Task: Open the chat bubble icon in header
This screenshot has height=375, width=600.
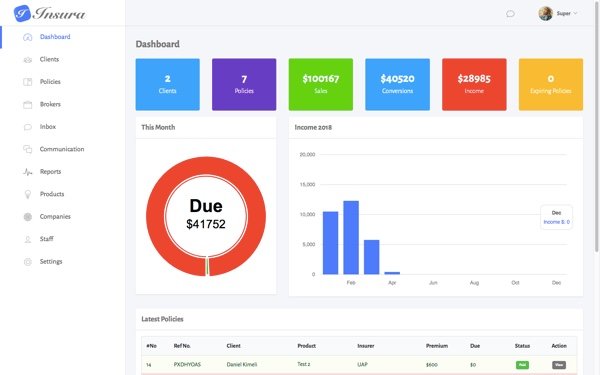Action: (510, 14)
